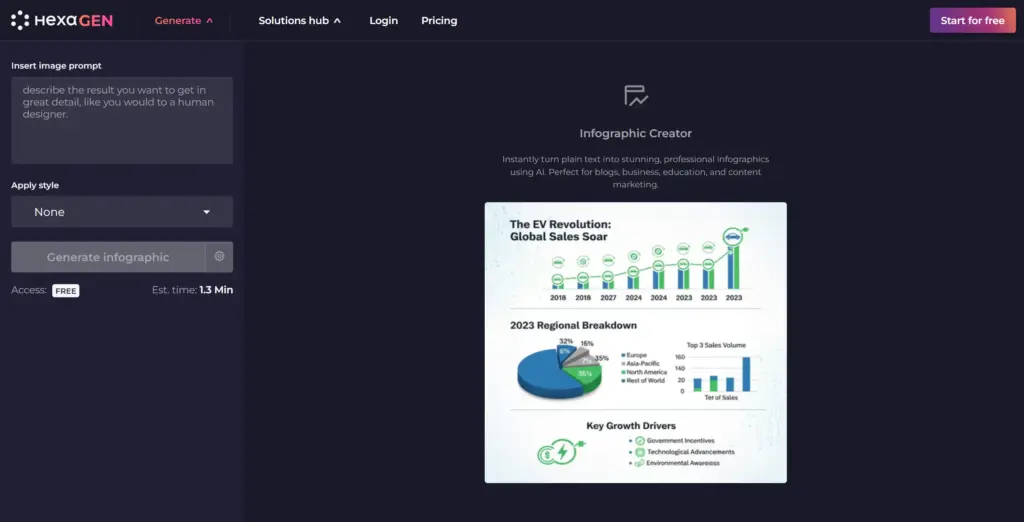Open generation settings gear icon
Image resolution: width=1024 pixels, height=522 pixels.
(219, 257)
